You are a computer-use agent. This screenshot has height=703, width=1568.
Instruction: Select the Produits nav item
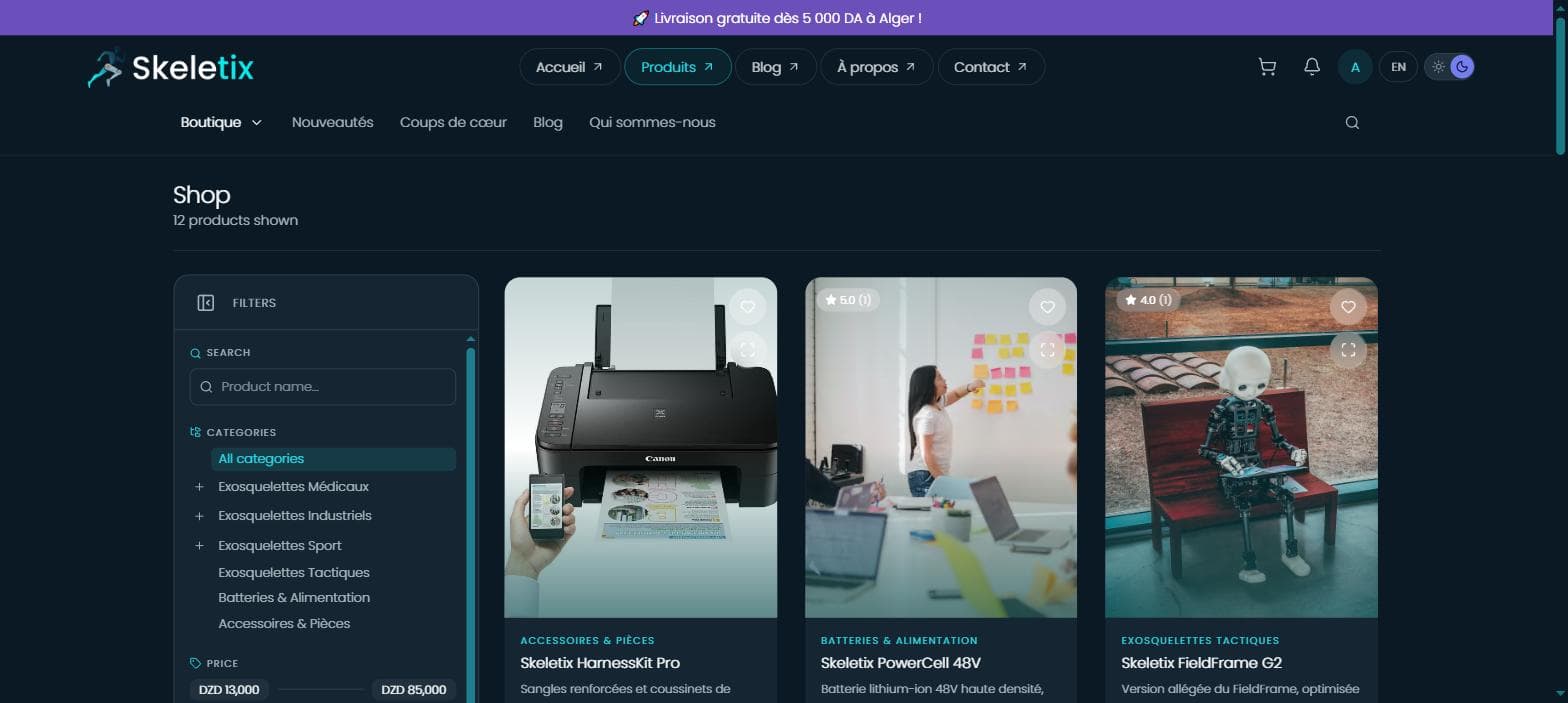[x=677, y=67]
